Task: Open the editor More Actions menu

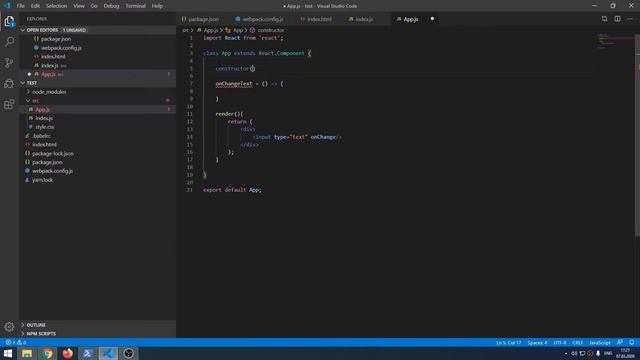Action: (630, 19)
